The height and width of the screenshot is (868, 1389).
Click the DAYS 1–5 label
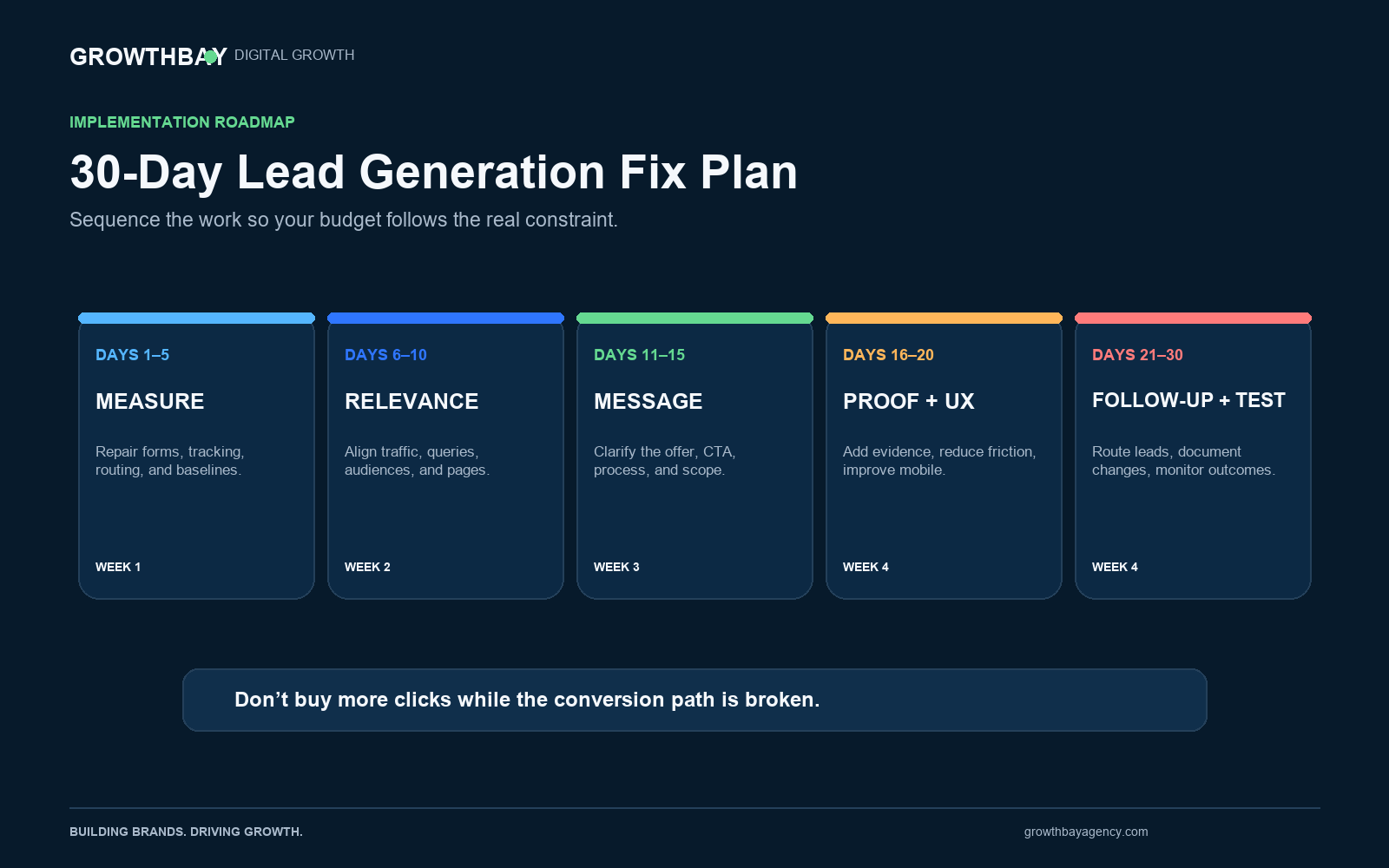click(132, 355)
